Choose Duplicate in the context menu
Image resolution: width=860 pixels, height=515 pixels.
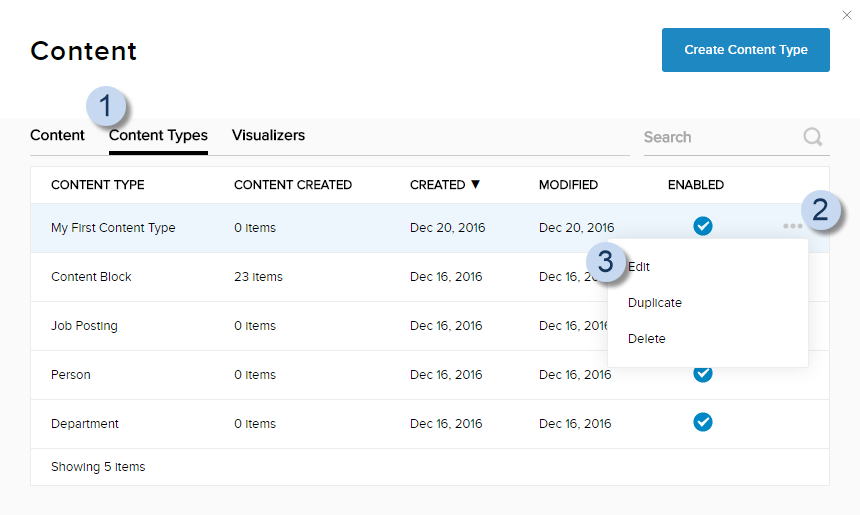(x=655, y=303)
